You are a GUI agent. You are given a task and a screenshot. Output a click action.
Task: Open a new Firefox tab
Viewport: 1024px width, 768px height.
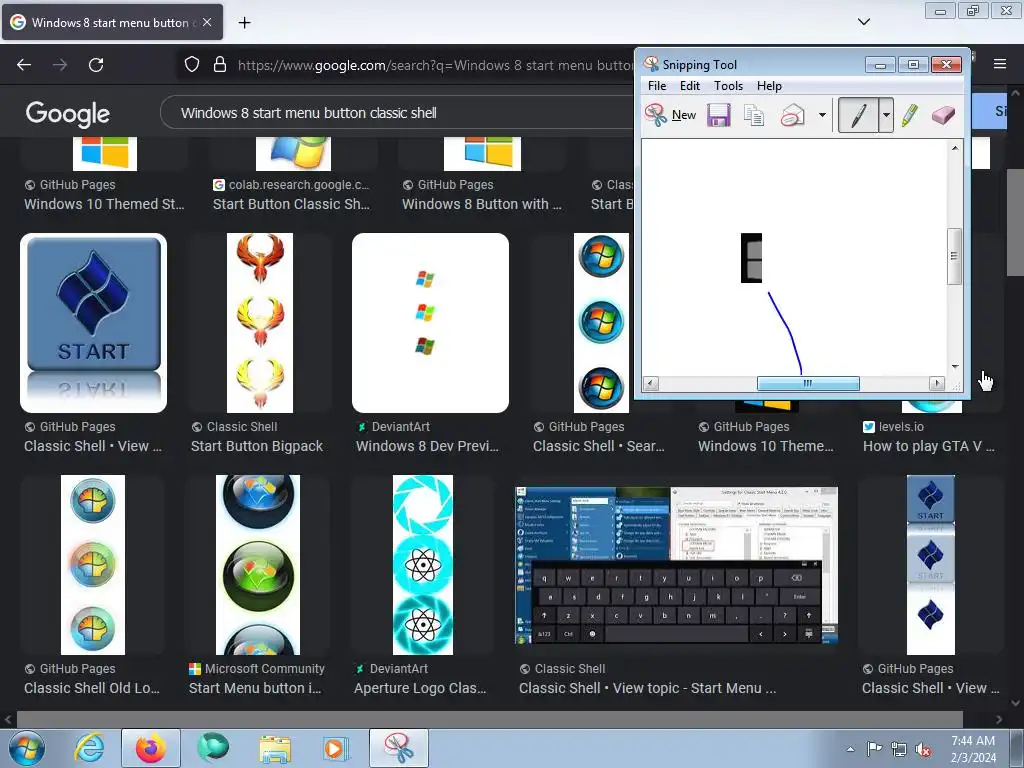click(244, 23)
